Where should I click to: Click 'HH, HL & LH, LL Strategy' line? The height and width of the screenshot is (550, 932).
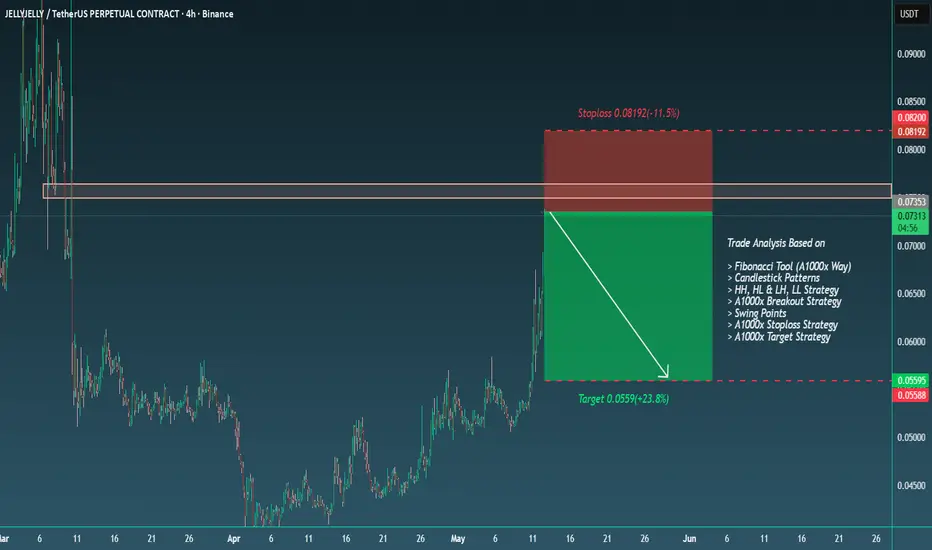pyautogui.click(x=783, y=290)
